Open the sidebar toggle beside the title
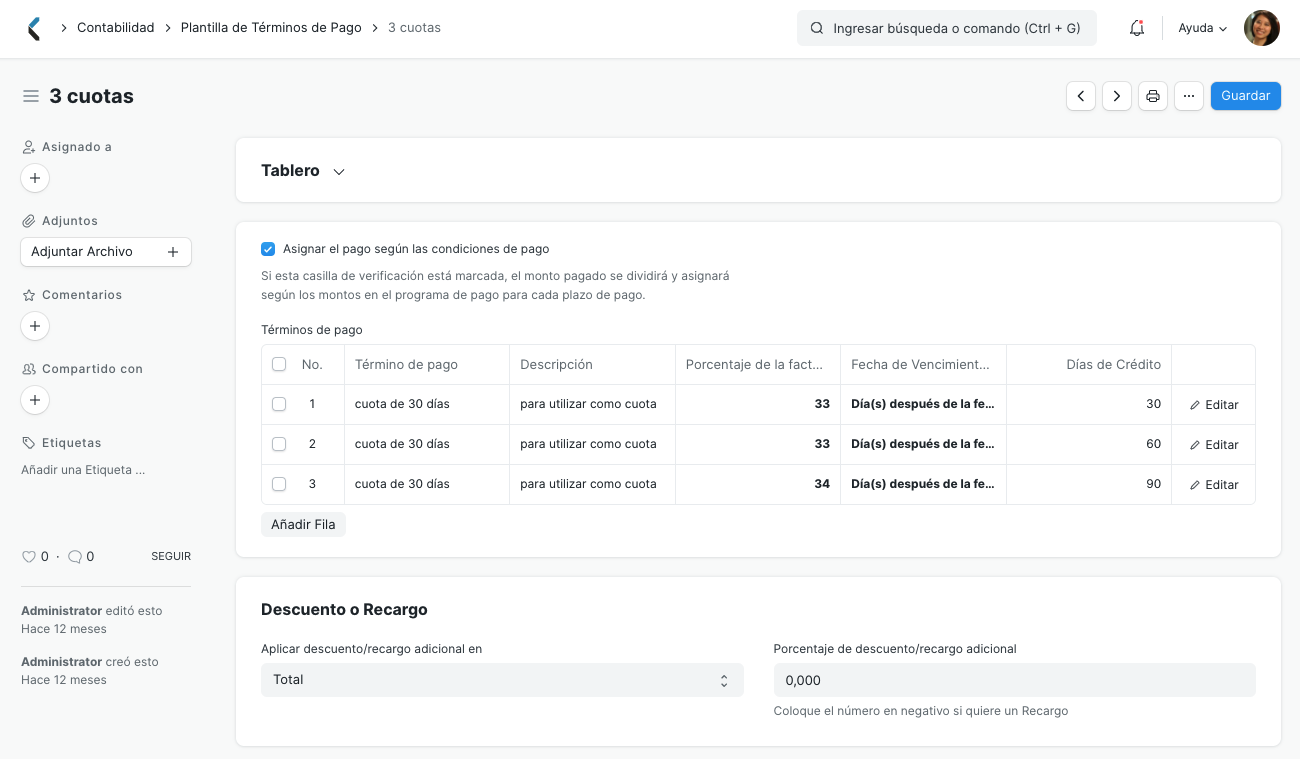 (x=30, y=95)
